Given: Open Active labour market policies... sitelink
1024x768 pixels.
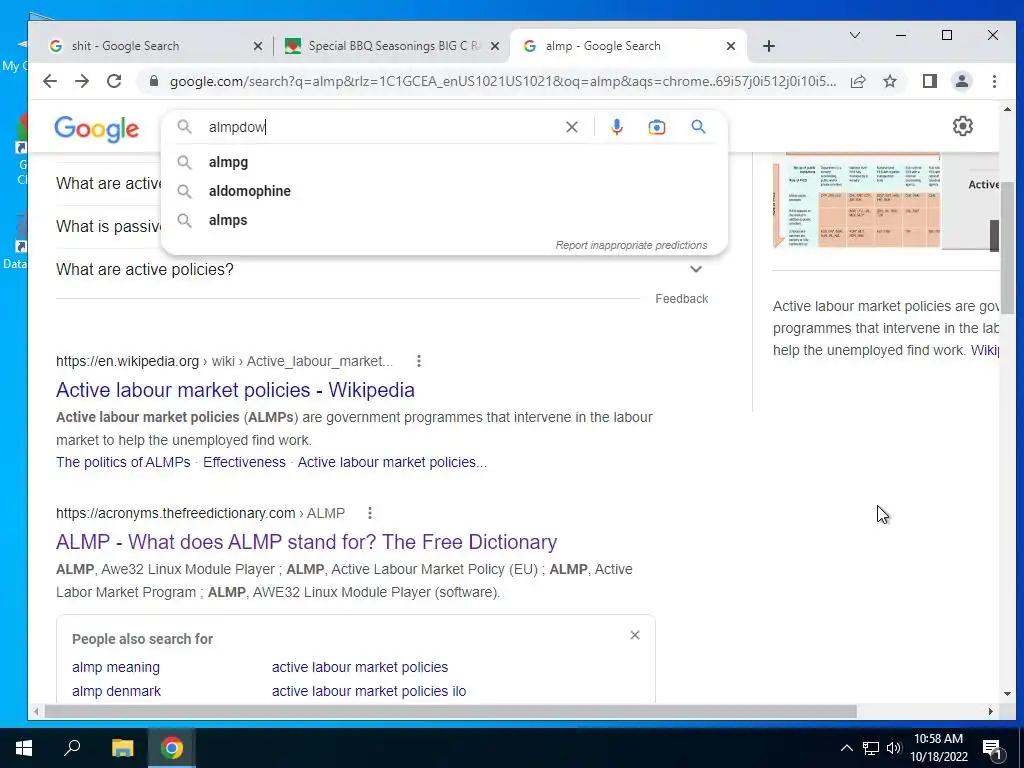Looking at the screenshot, I should pyautogui.click(x=392, y=462).
